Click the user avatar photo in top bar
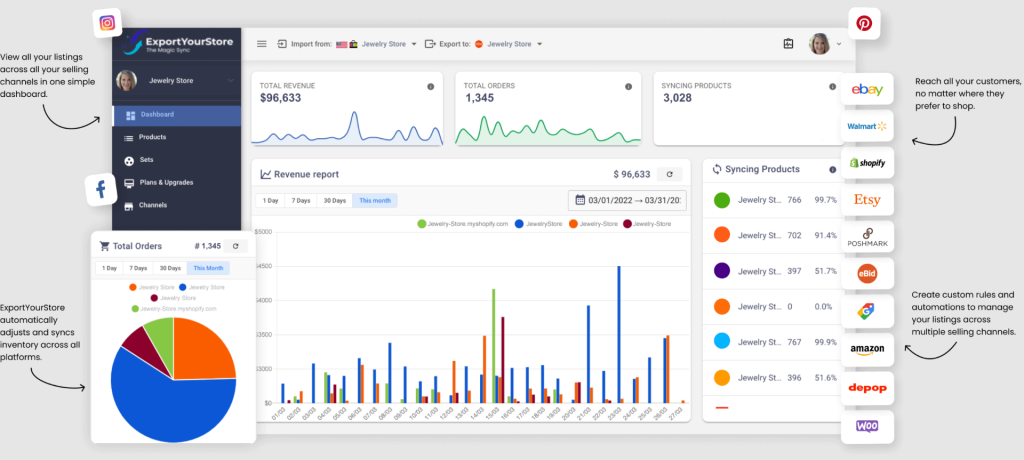The height and width of the screenshot is (460, 1024). [x=820, y=44]
